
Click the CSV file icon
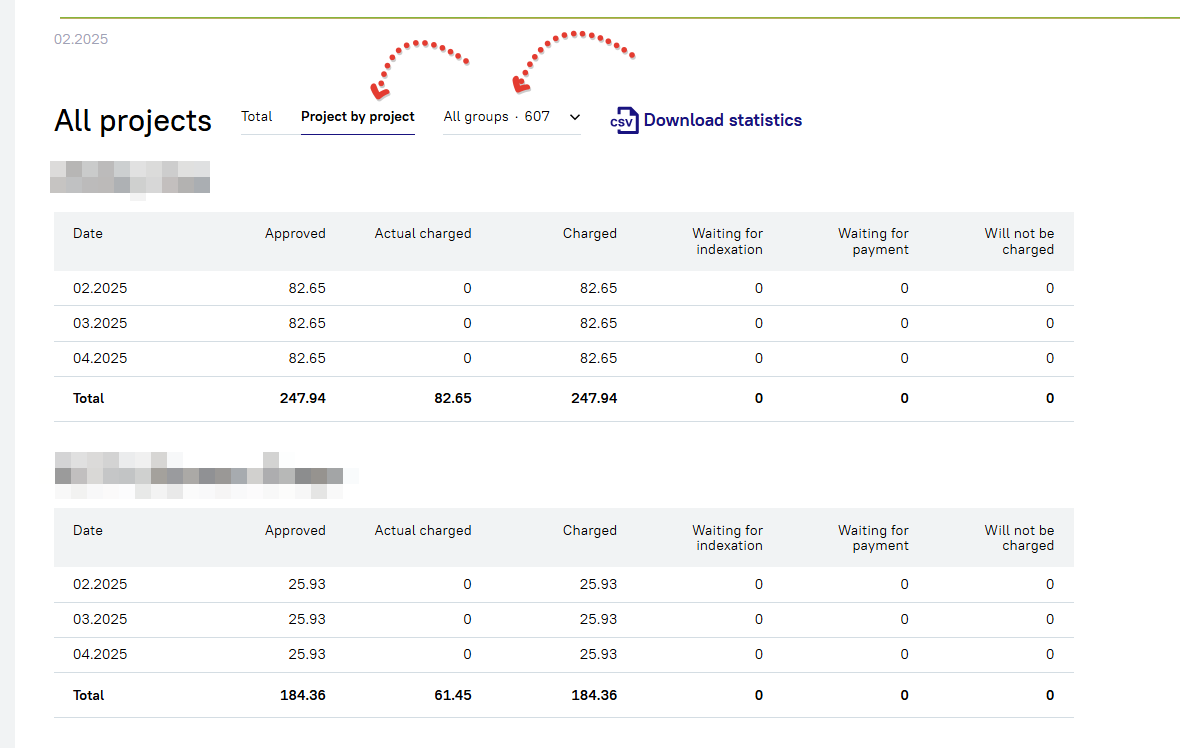click(625, 120)
